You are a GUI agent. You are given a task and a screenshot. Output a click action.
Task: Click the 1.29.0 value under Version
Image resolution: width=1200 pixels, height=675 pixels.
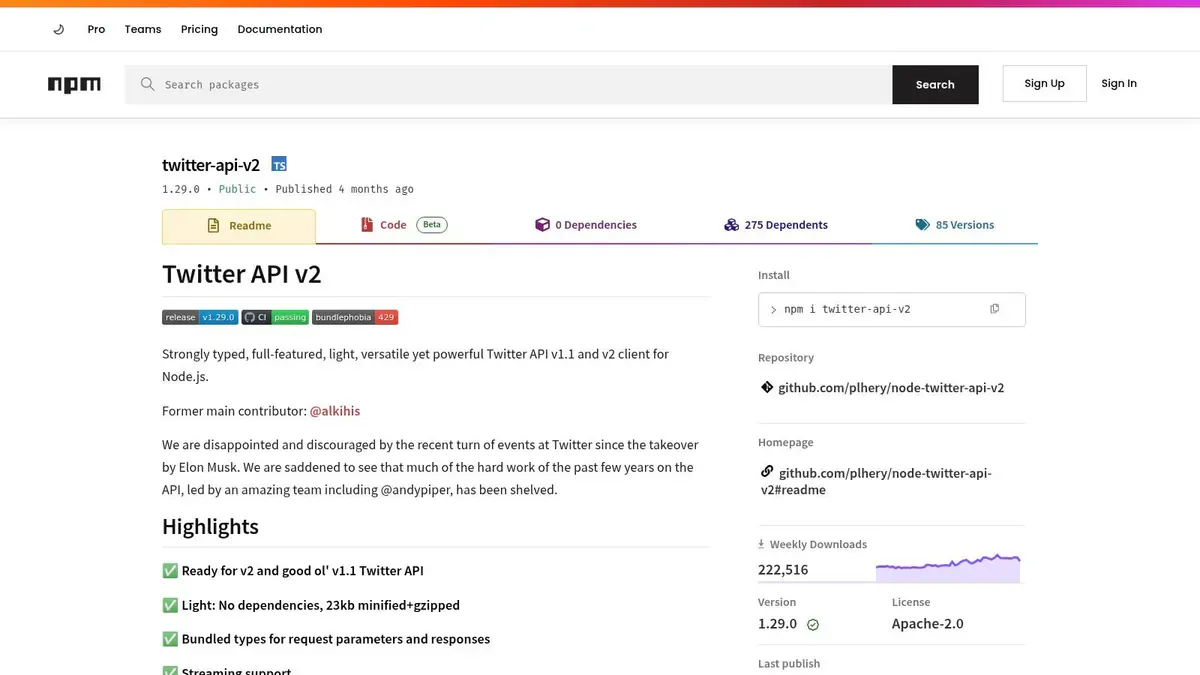click(x=778, y=624)
